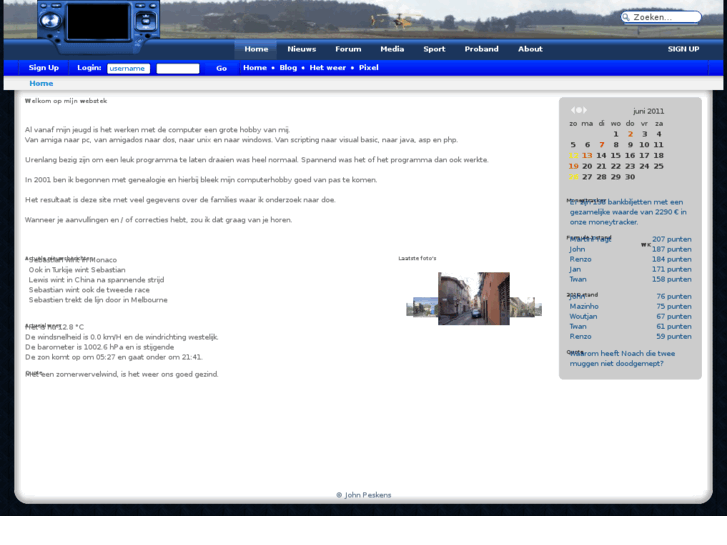The width and height of the screenshot is (727, 545).
Task: Click the Home breadcrumb link
Action: (x=41, y=84)
